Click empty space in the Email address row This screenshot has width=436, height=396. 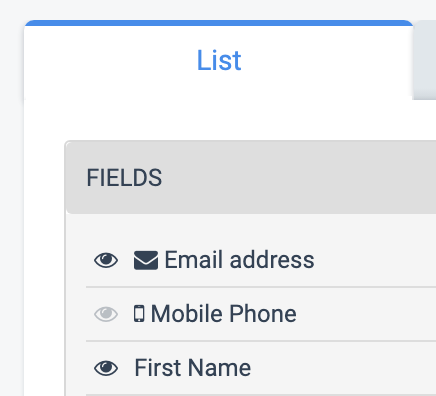click(x=373, y=260)
